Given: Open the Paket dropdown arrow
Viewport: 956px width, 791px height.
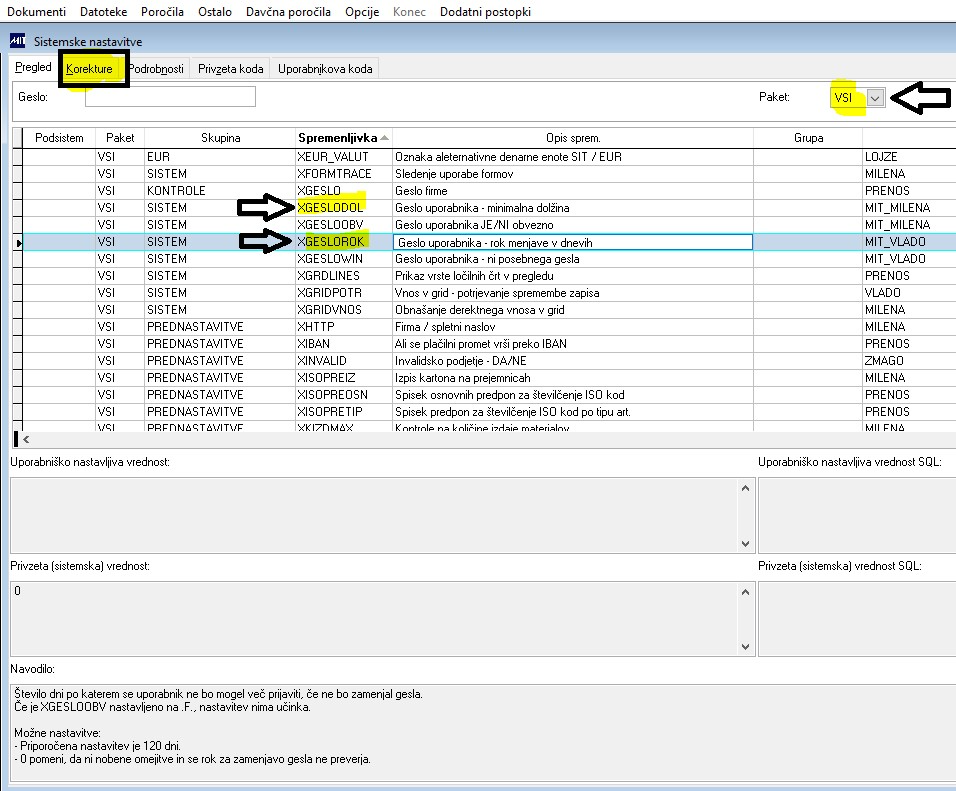Looking at the screenshot, I should point(876,97).
